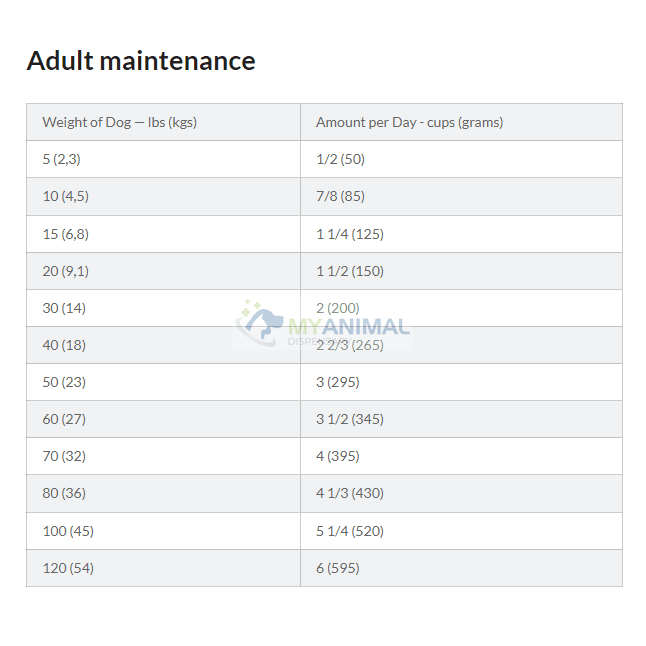The height and width of the screenshot is (646, 646).
Task: Select the Weight of Dog column header
Action: click(x=119, y=122)
